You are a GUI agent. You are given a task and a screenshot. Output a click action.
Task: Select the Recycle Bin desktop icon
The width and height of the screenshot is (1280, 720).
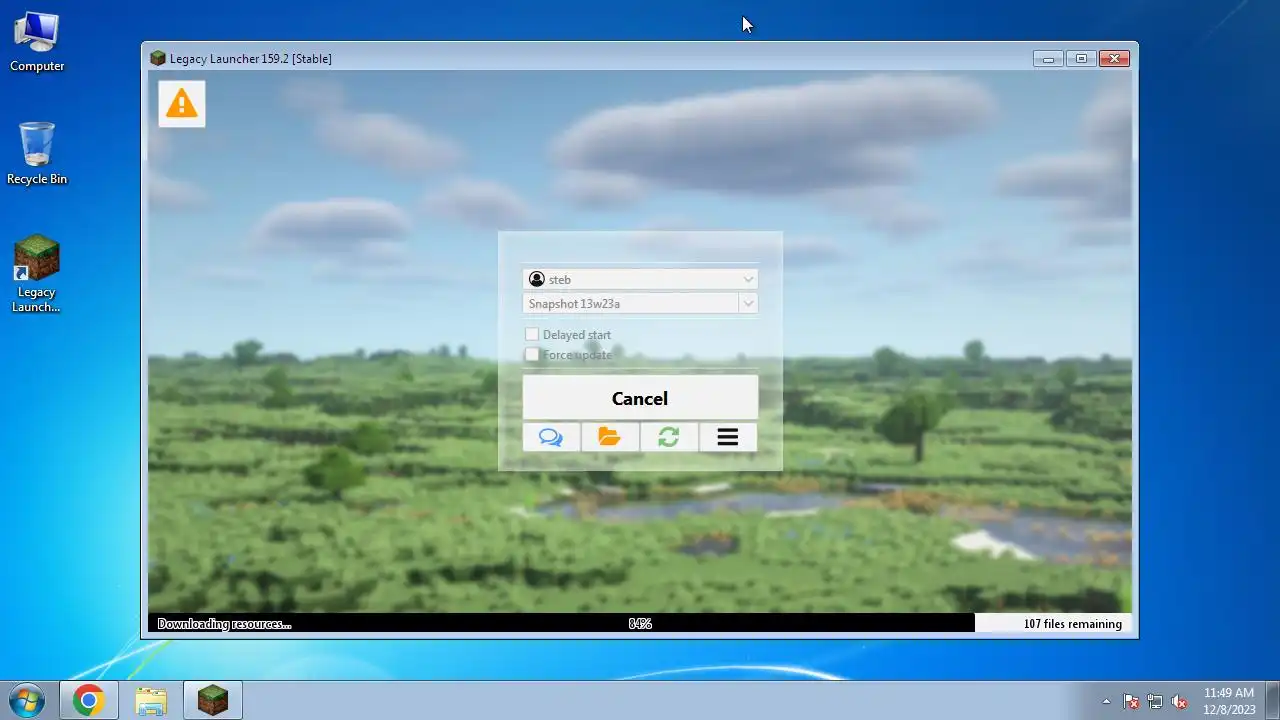pos(37,154)
